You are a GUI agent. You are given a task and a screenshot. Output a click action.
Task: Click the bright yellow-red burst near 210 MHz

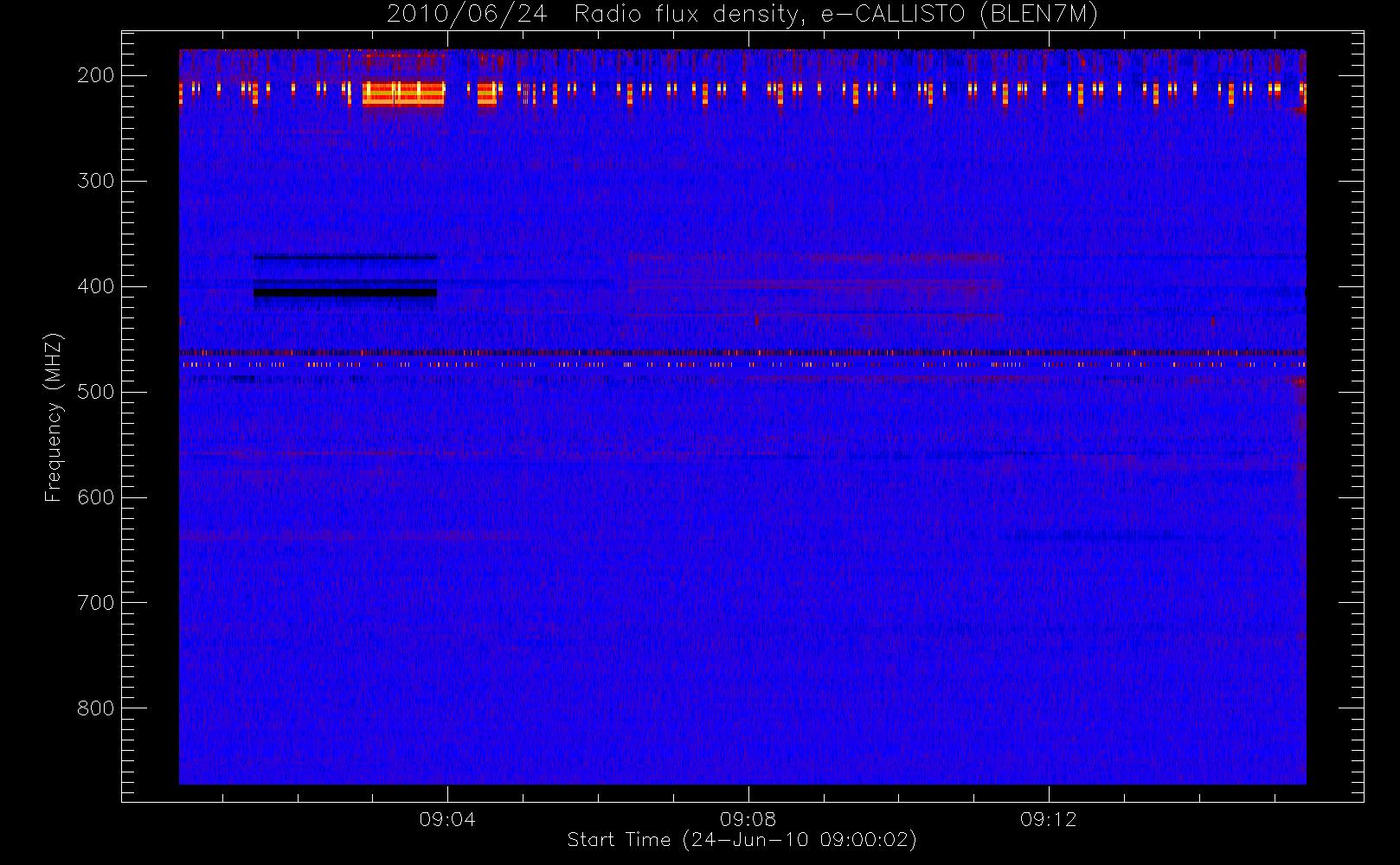click(x=403, y=93)
